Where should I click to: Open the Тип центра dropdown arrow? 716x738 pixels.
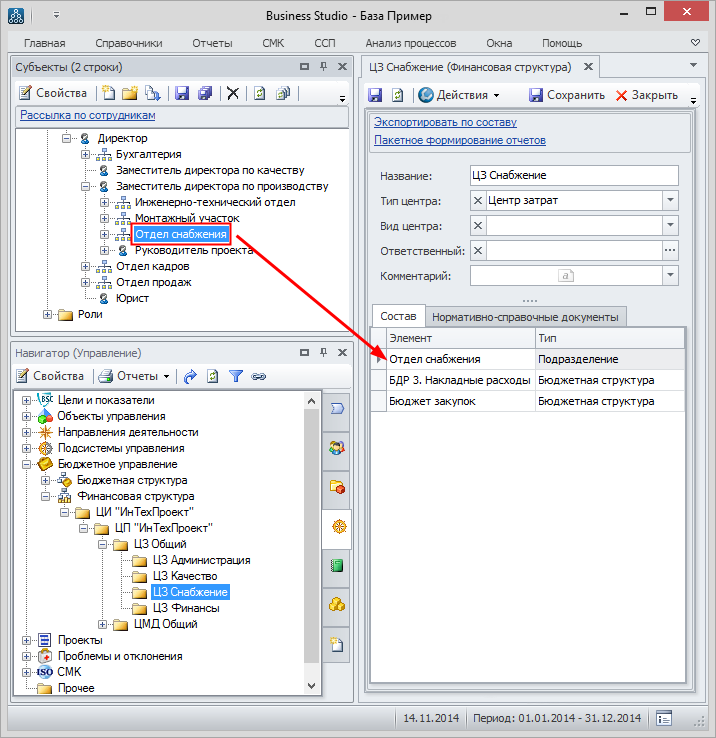click(670, 200)
